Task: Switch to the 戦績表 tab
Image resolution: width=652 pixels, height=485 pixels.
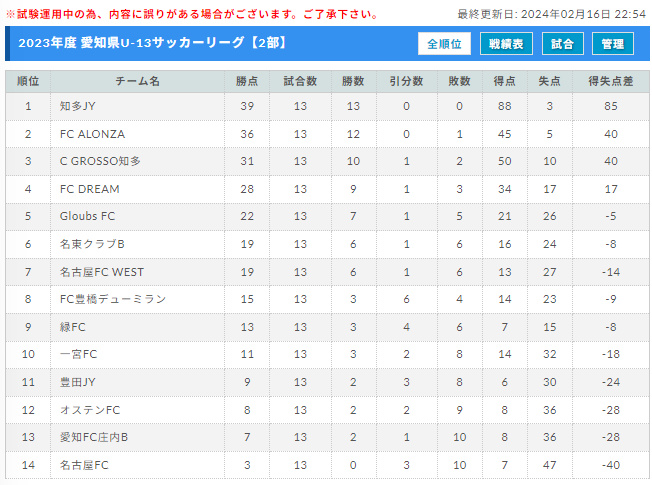Action: pyautogui.click(x=506, y=44)
